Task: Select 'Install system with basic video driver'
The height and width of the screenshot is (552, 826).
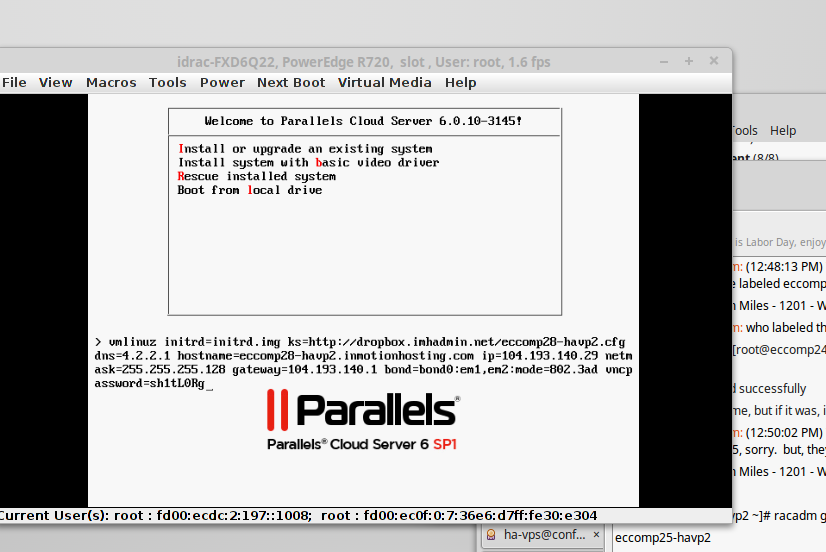Action: 308,162
